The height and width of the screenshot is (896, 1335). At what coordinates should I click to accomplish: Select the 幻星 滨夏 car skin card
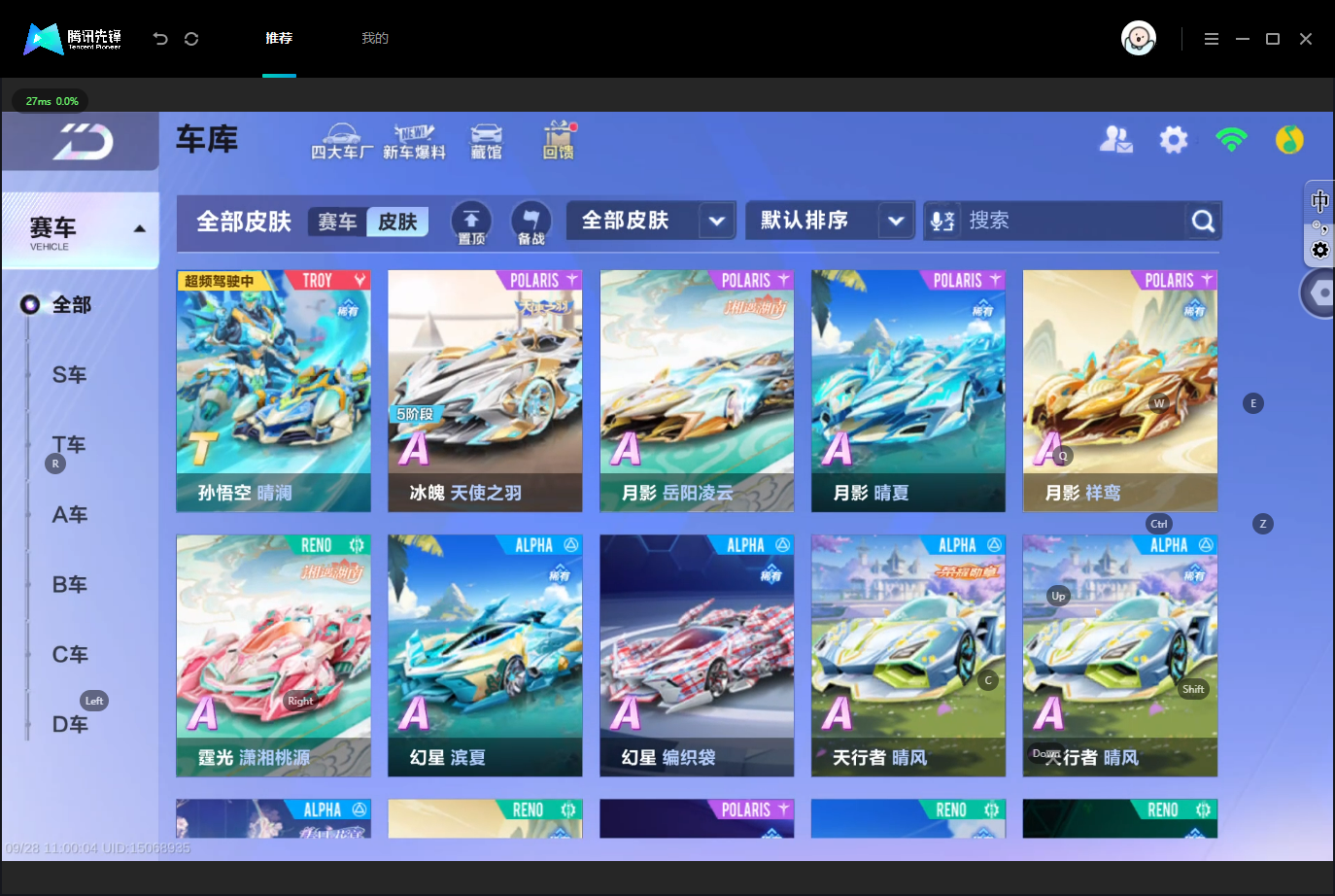tap(485, 656)
